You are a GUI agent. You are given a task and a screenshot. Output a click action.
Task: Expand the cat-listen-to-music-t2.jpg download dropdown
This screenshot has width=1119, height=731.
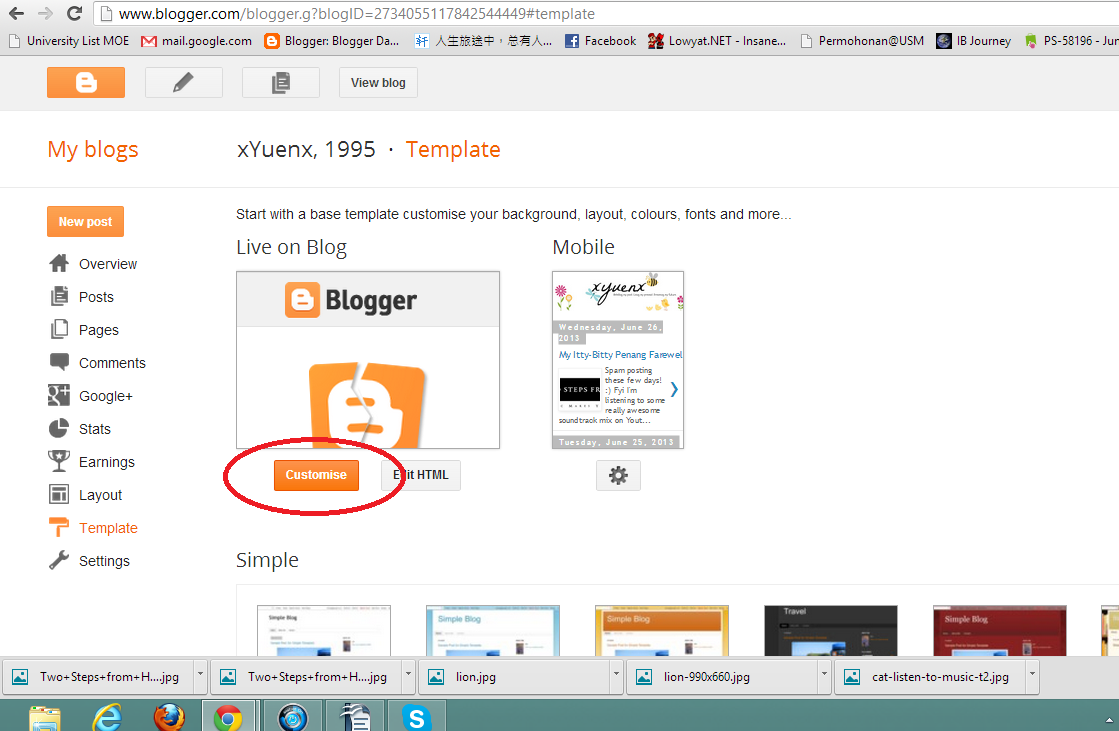coord(1031,677)
